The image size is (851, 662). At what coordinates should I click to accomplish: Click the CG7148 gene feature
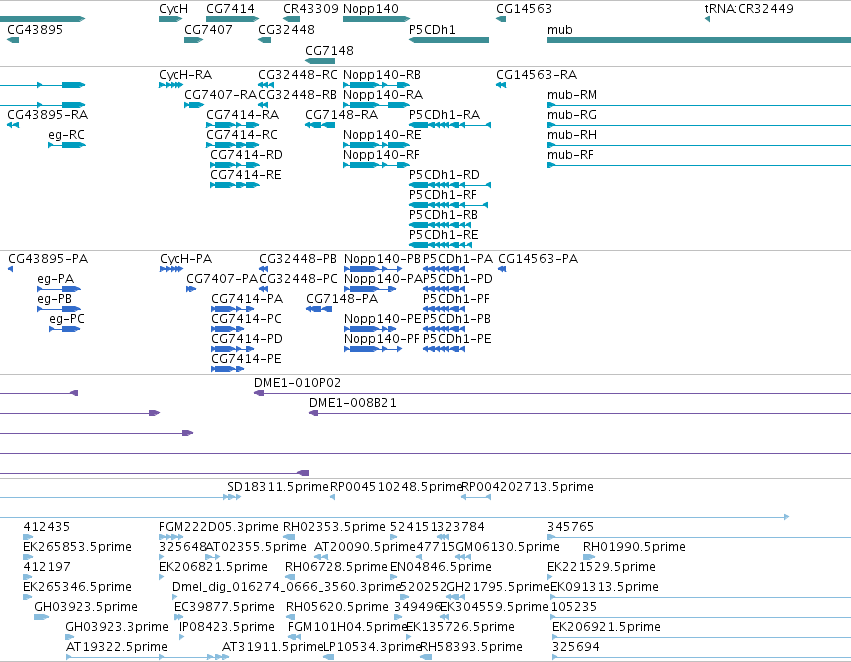point(320,61)
